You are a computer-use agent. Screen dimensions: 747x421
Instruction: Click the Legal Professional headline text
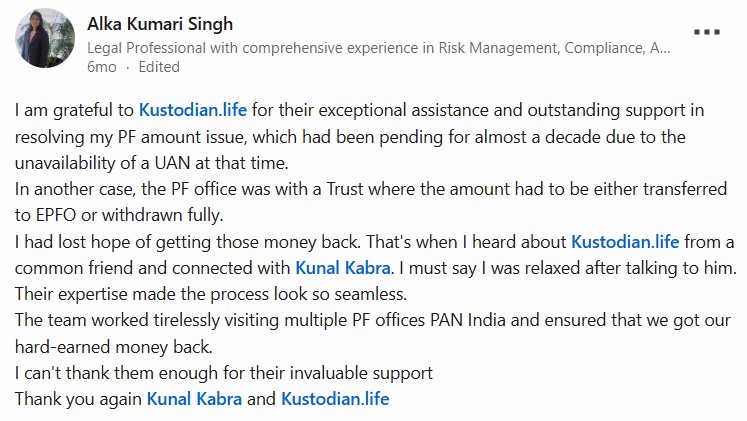(x=378, y=47)
